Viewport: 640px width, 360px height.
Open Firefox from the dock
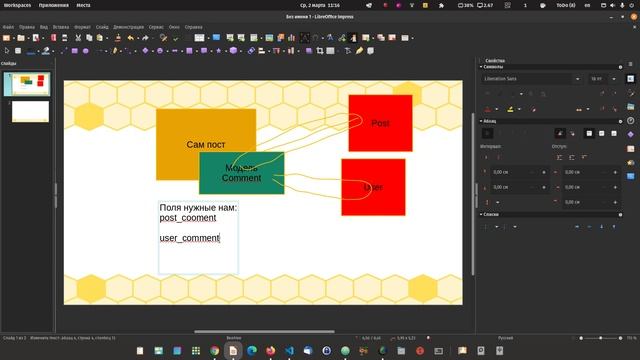tap(271, 351)
